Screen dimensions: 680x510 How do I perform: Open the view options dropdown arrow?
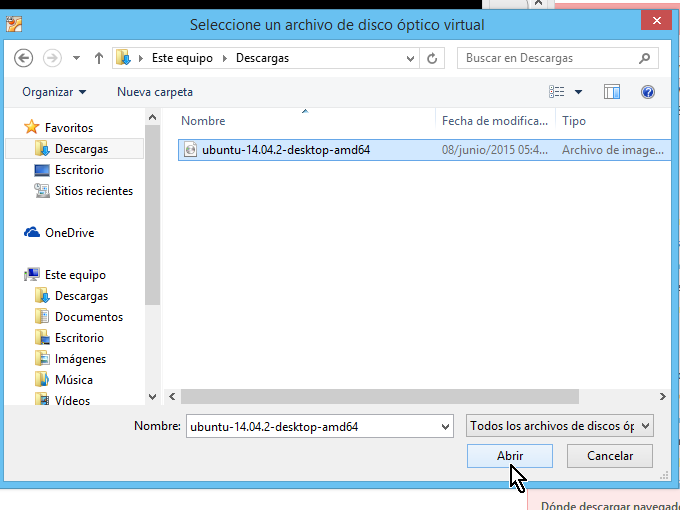578,92
